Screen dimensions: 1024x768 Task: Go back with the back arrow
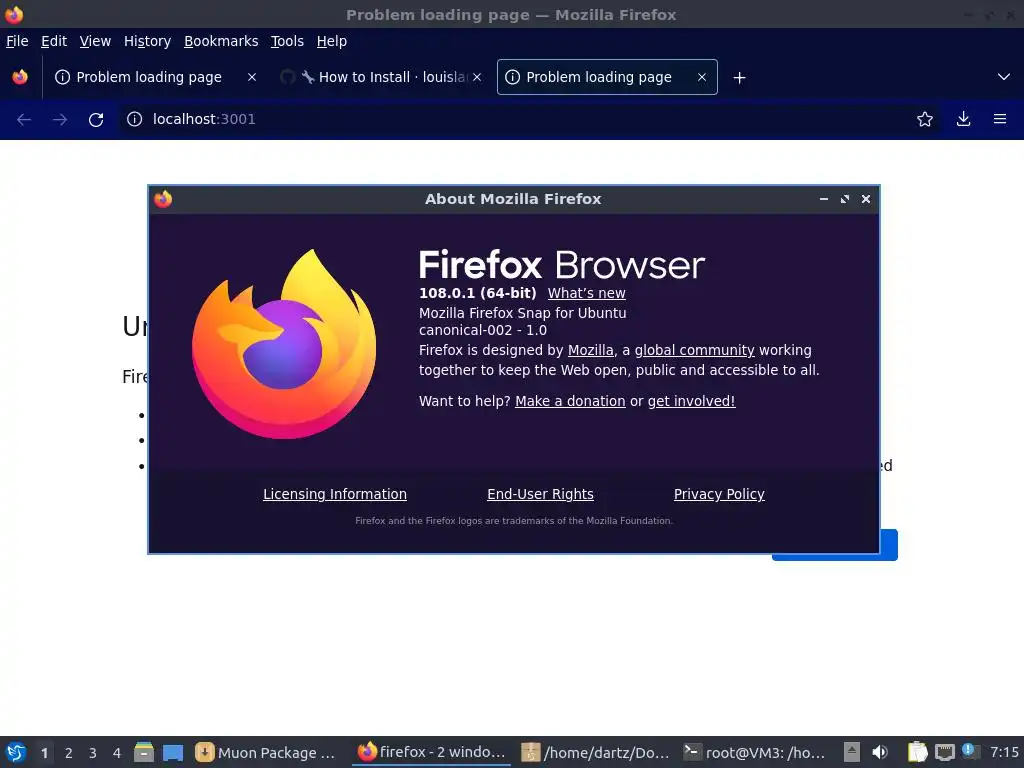(x=24, y=119)
